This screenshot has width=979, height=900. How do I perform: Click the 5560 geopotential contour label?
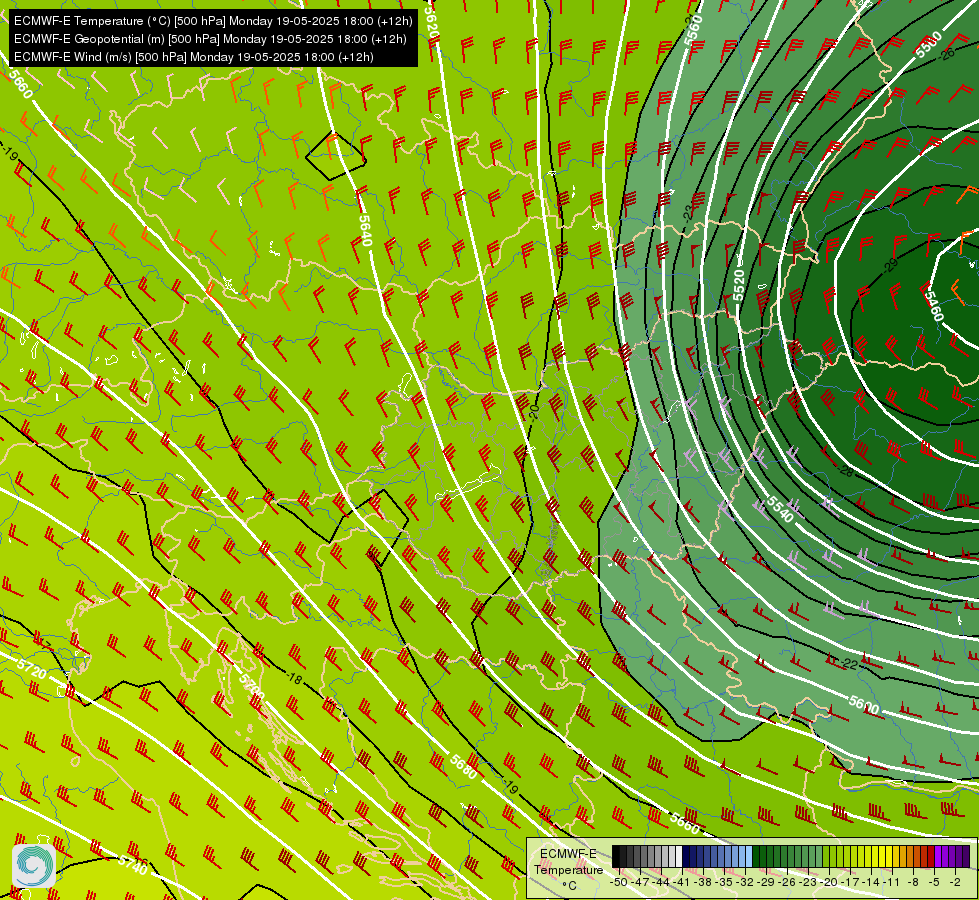pos(693,30)
